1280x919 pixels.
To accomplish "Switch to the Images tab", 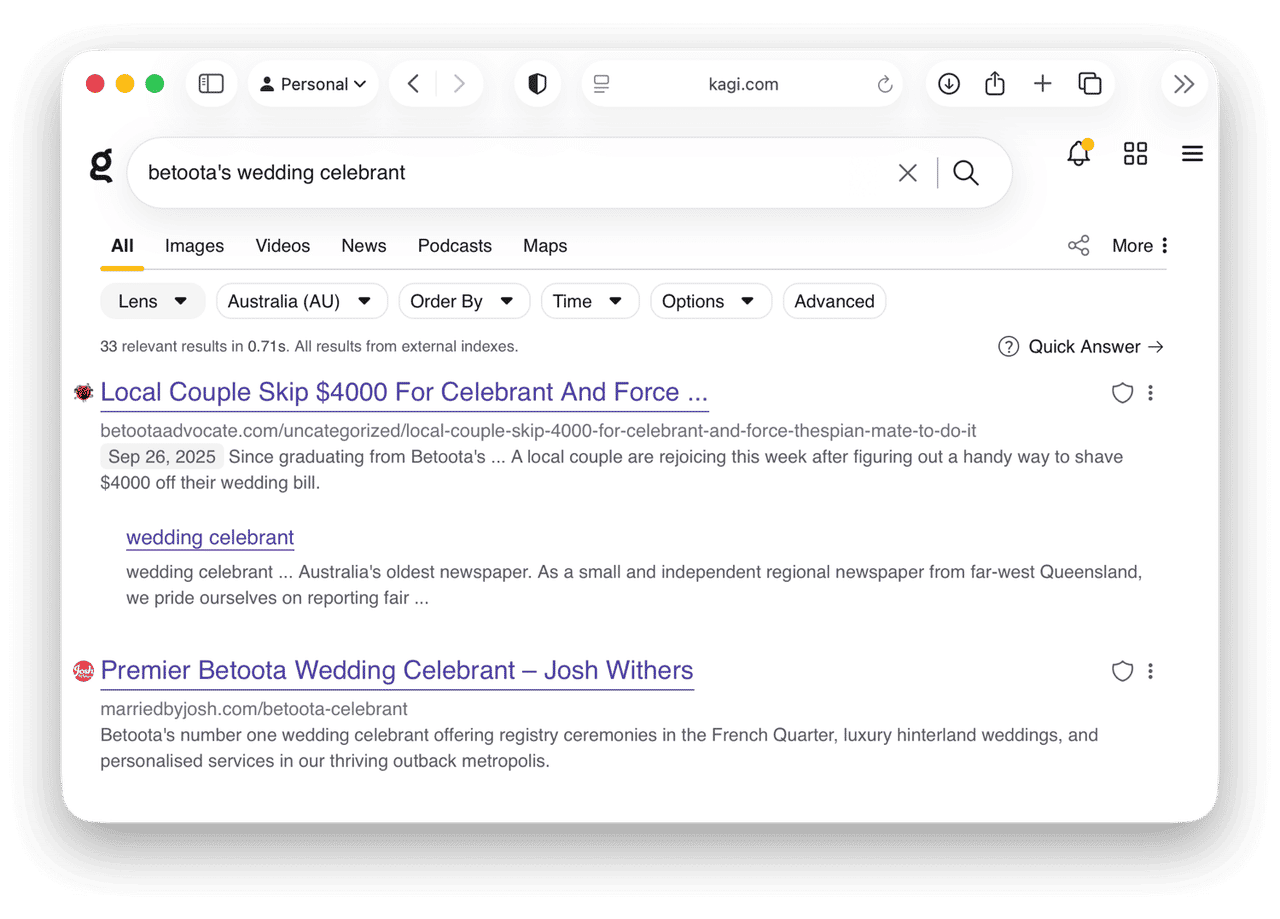I will tap(194, 246).
